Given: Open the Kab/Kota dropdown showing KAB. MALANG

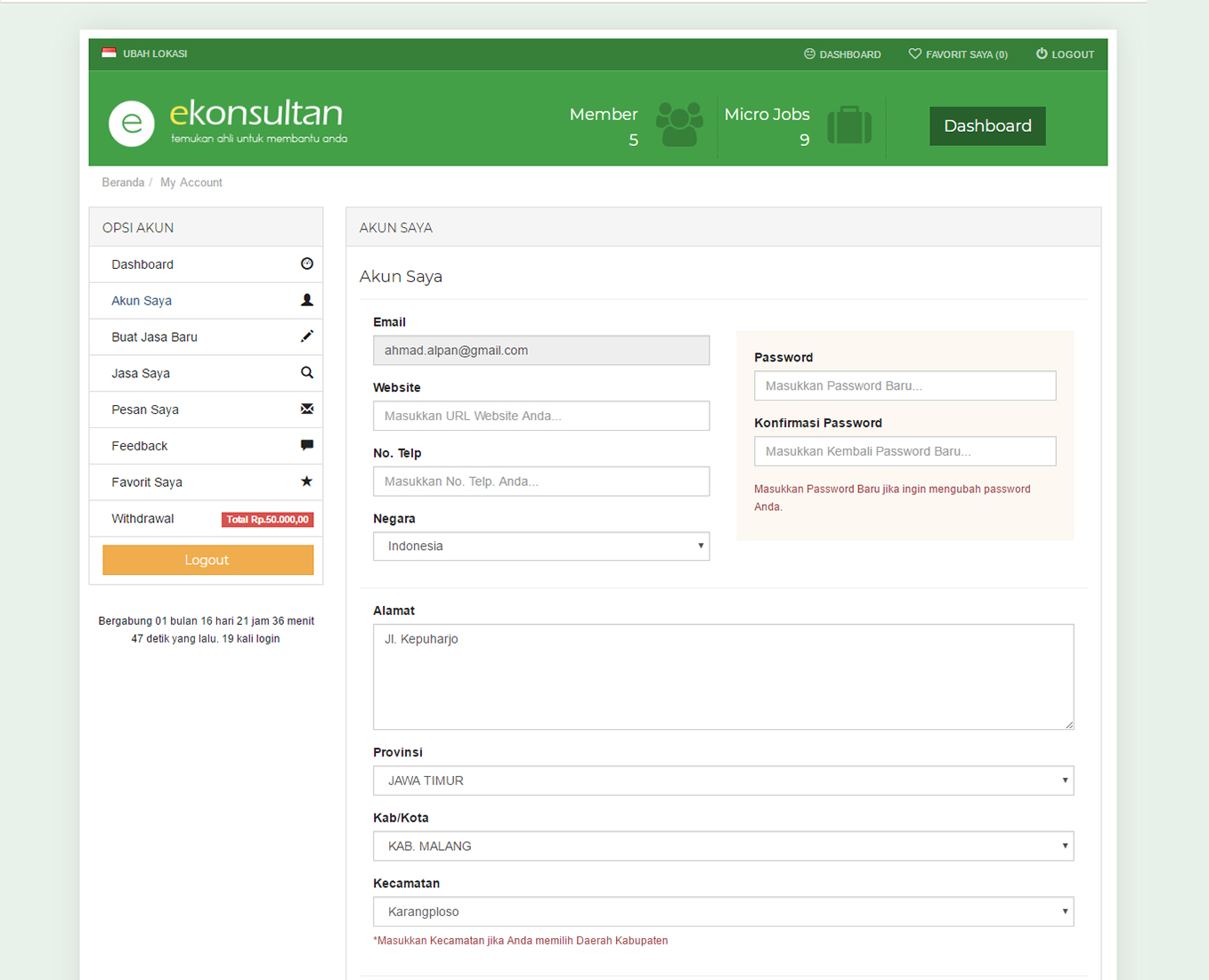Looking at the screenshot, I should coord(722,846).
